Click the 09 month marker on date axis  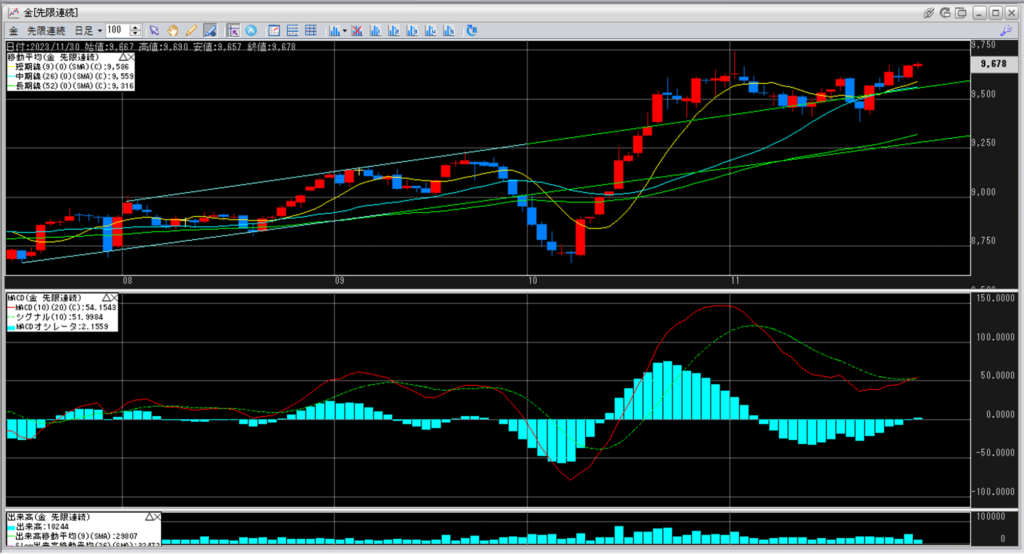(340, 281)
